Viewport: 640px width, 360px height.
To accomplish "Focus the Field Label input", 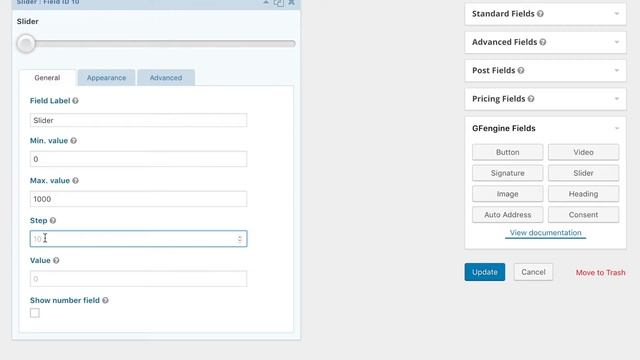I will (x=138, y=120).
